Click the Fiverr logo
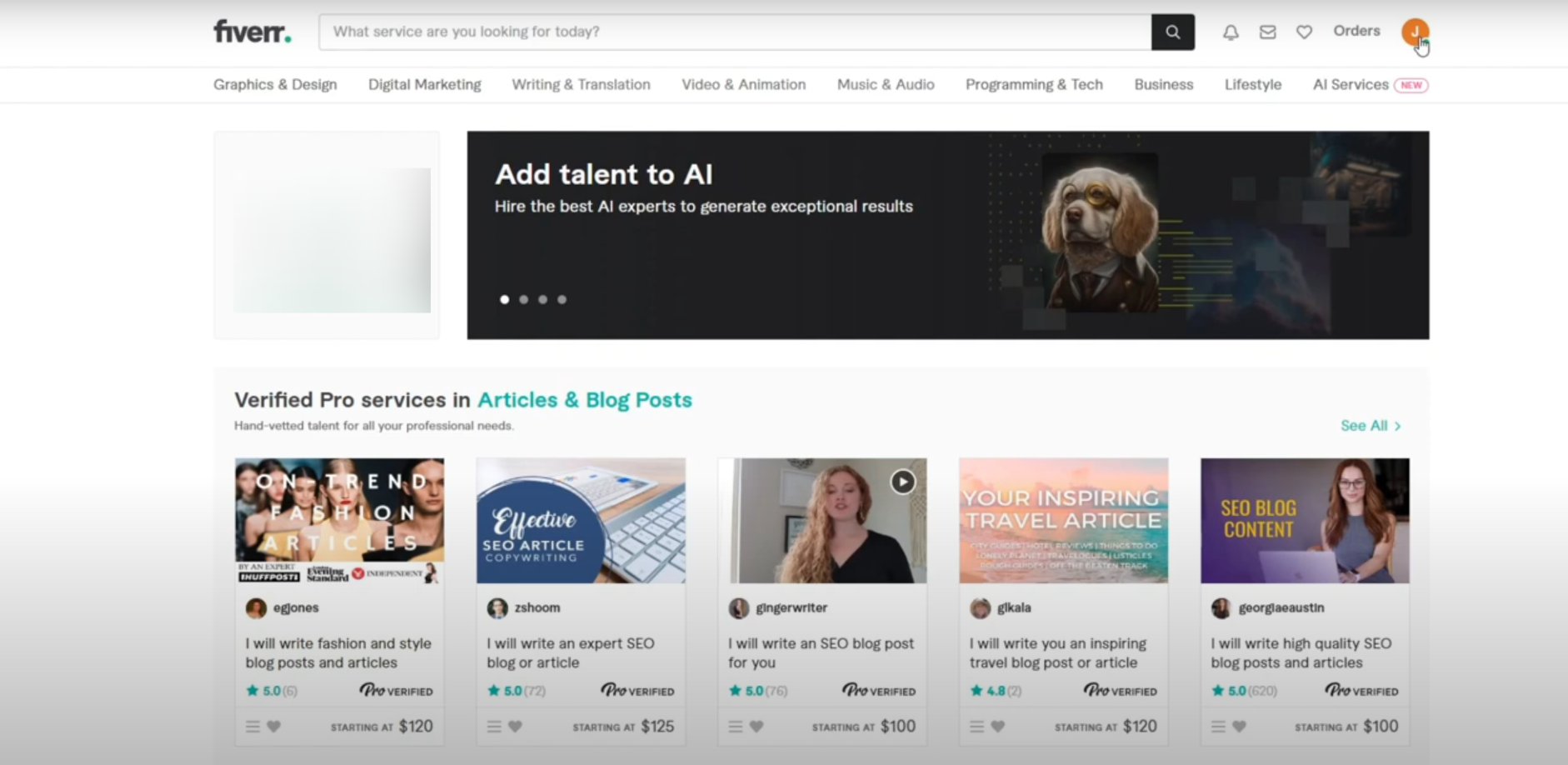This screenshot has width=1568, height=765. click(x=252, y=32)
